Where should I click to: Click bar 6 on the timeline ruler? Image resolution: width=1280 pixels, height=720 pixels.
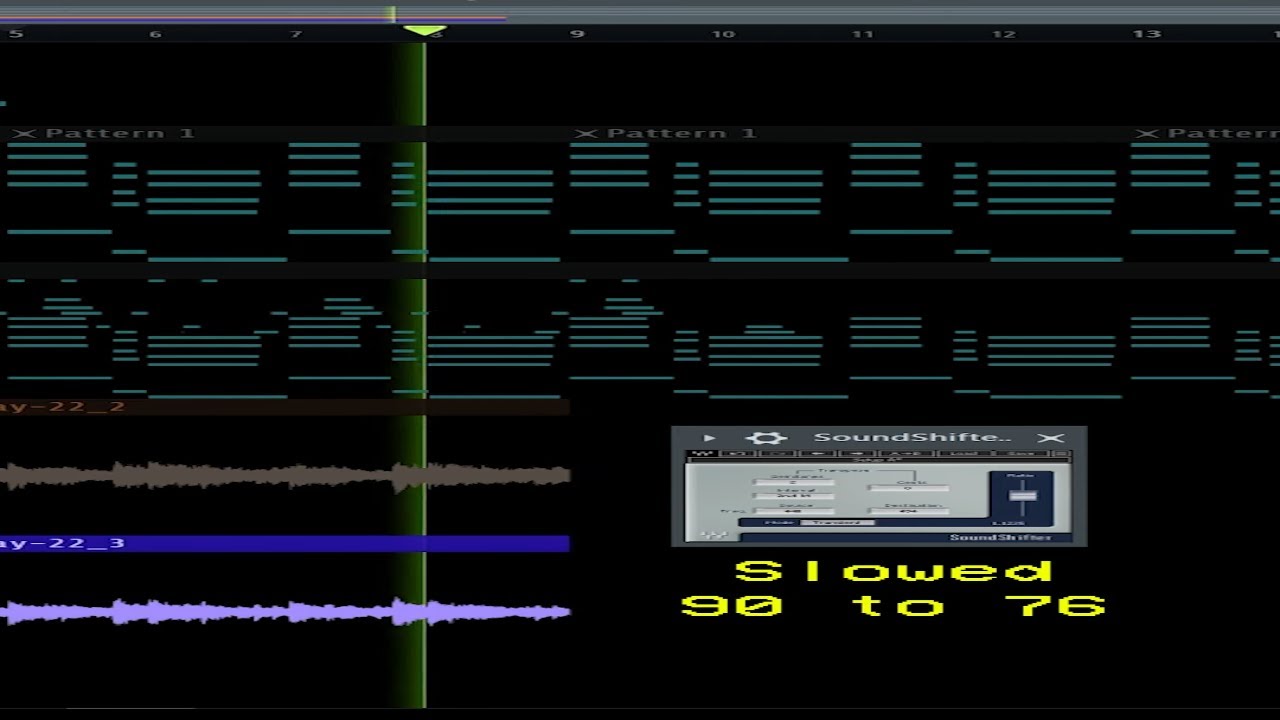coord(155,34)
